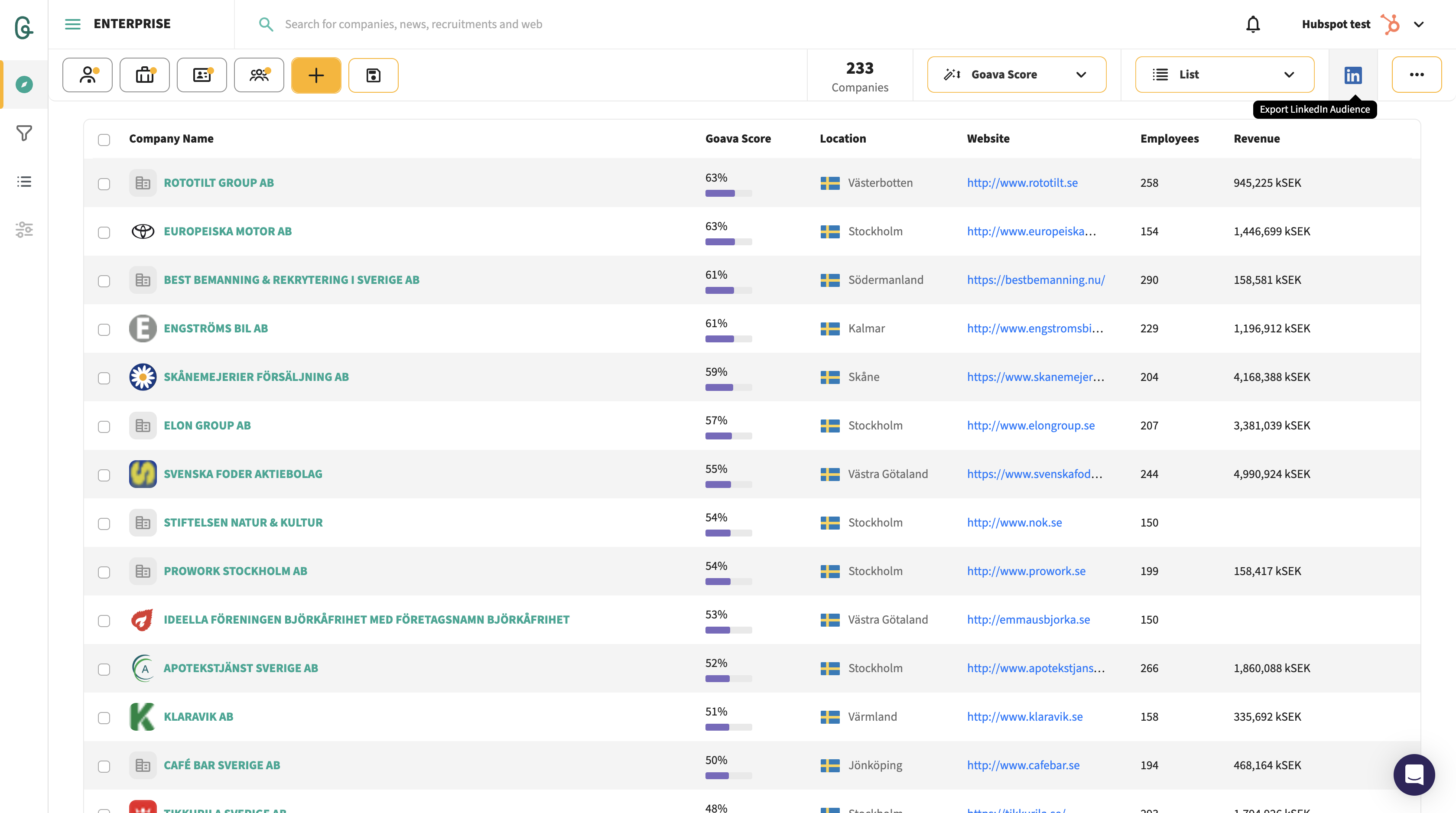This screenshot has width=1456, height=813.
Task: Click the Toyota logo of Europeiska Motor
Action: [x=143, y=231]
